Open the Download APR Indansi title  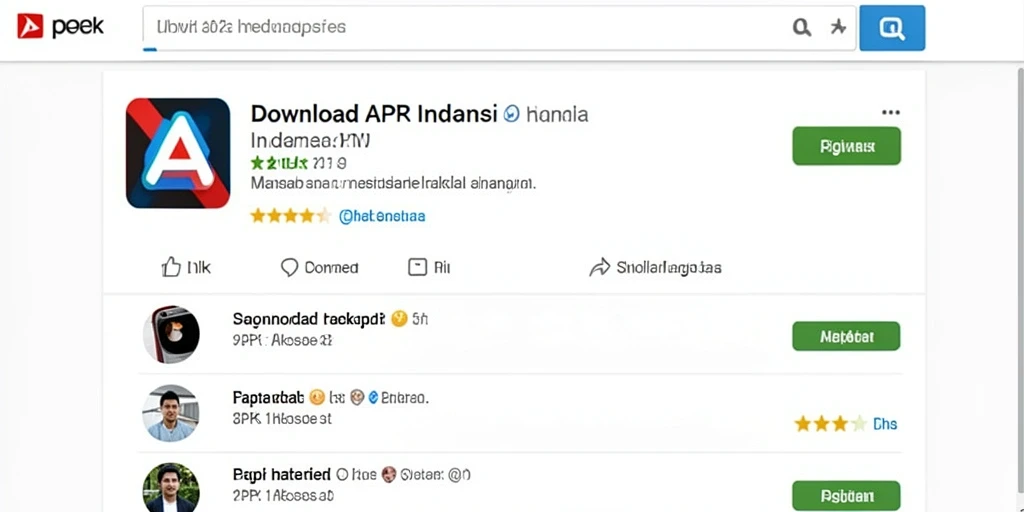(x=374, y=114)
